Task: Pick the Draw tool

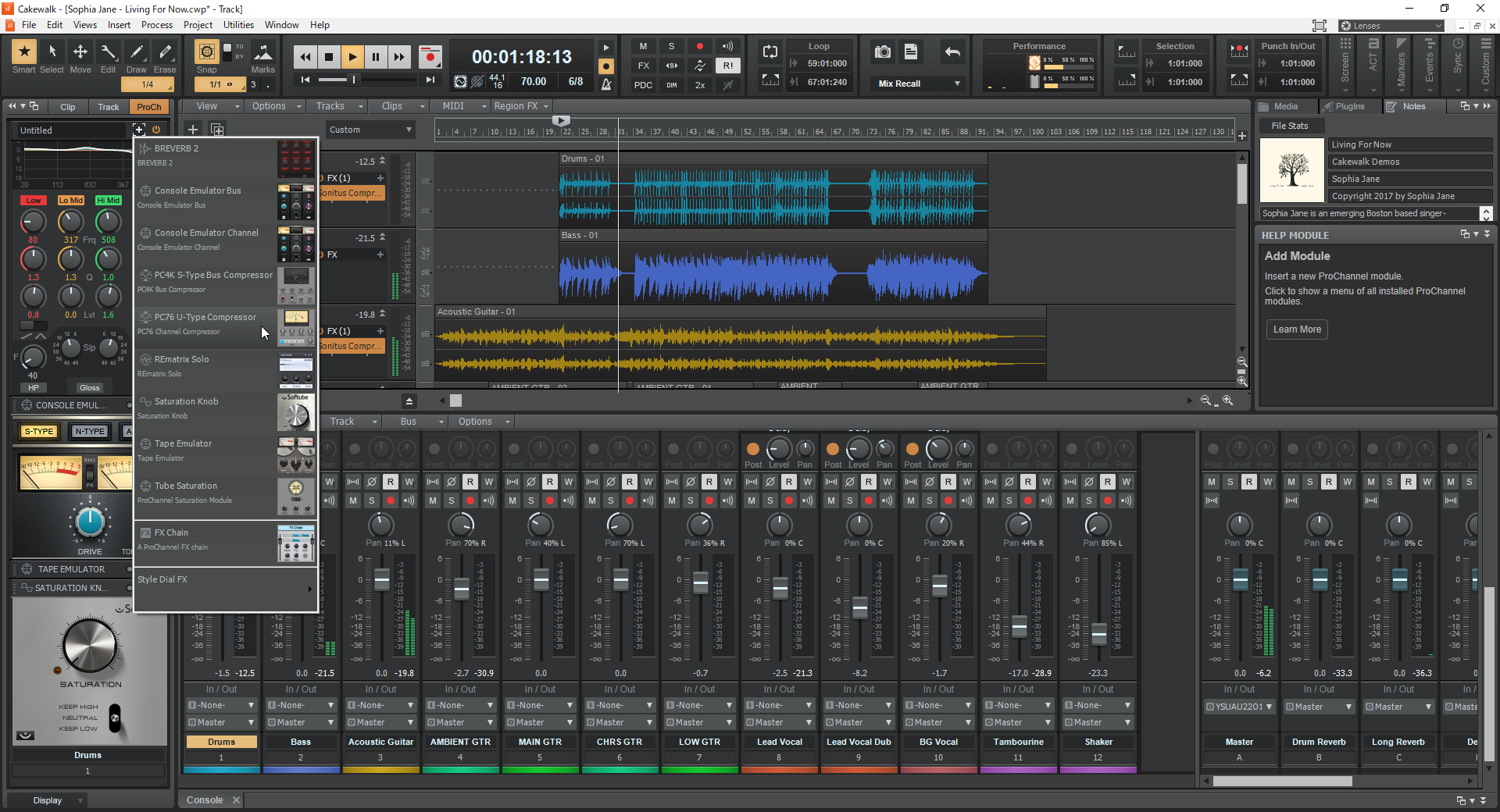Action: point(136,52)
